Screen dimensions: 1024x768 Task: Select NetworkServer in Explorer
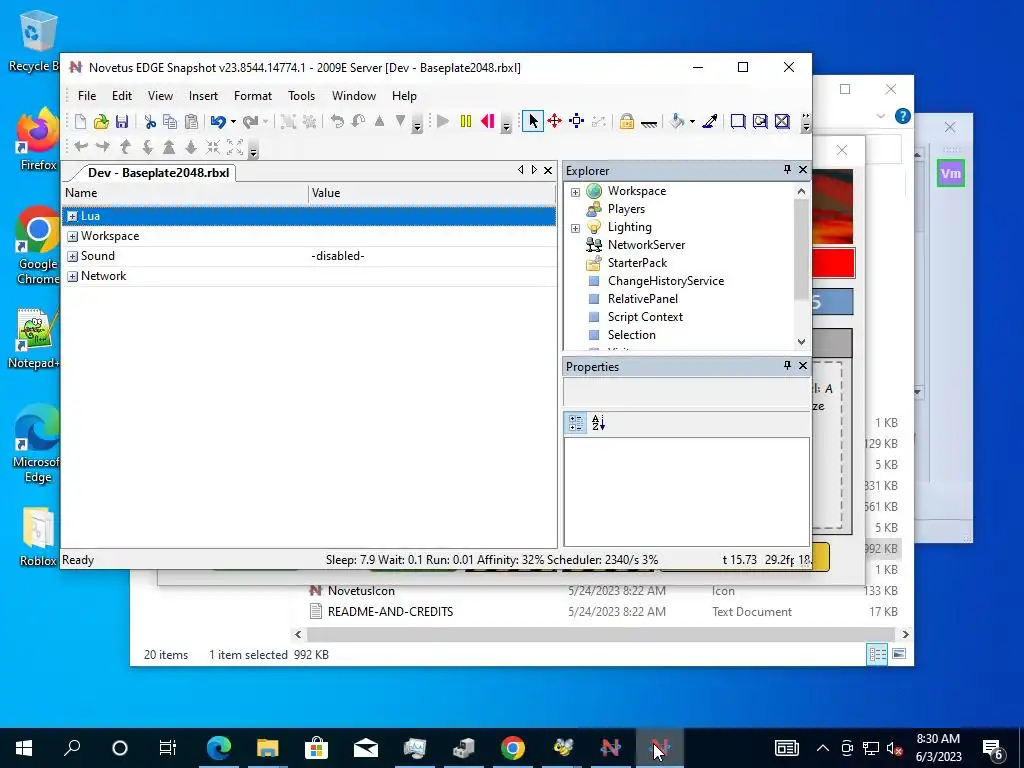646,245
